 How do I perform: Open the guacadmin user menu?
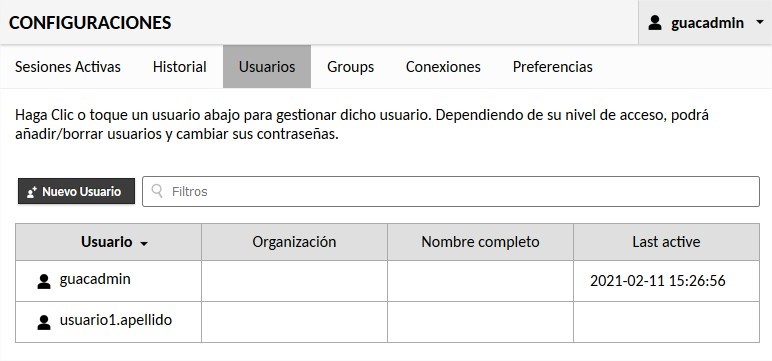click(x=705, y=23)
